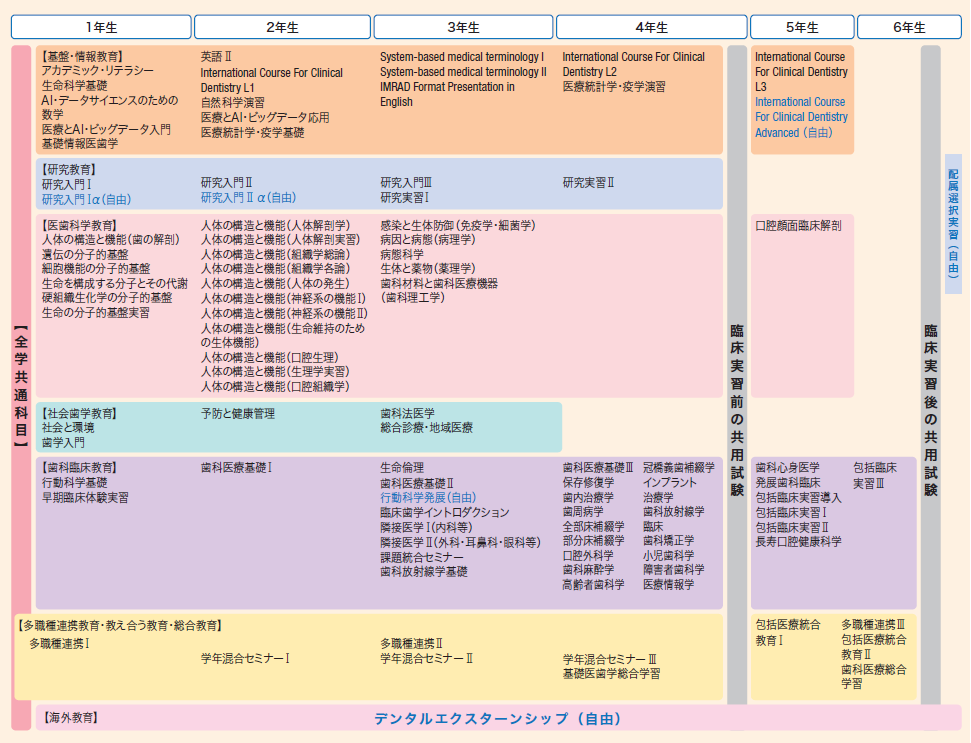Click 歯科法医学 course
The width and height of the screenshot is (971, 743).
point(407,414)
